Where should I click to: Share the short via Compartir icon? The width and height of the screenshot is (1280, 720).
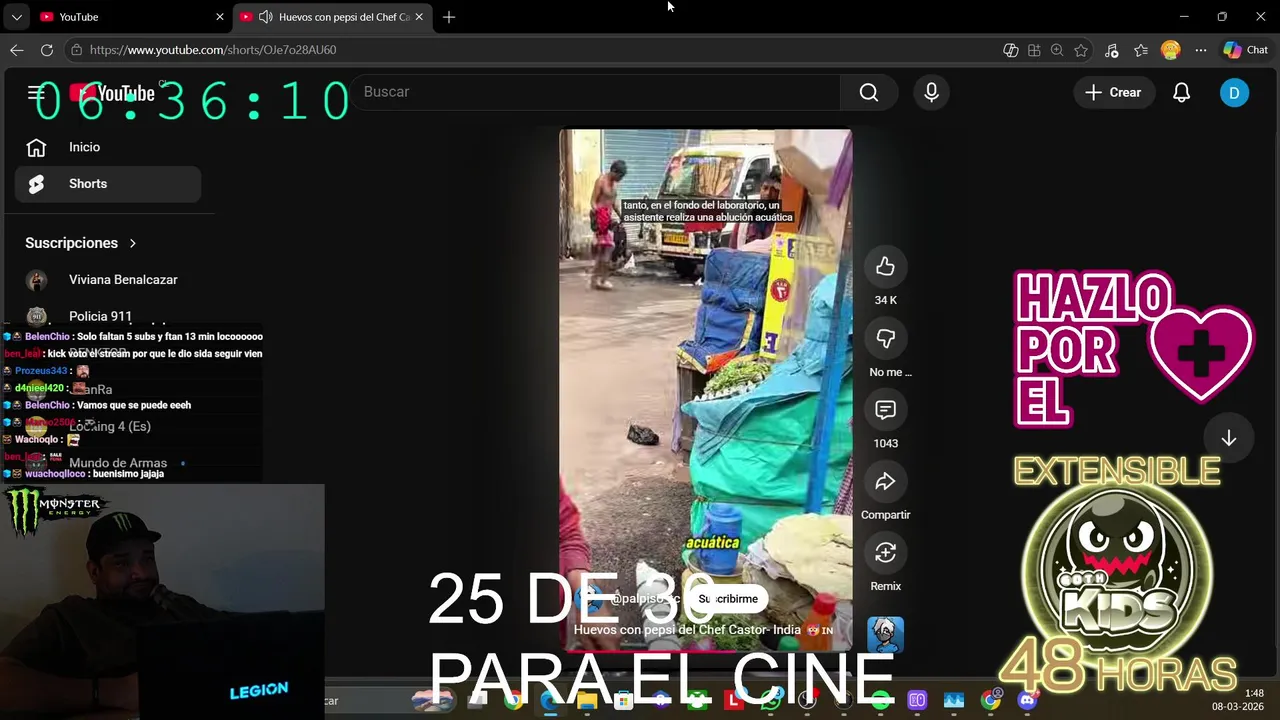point(885,482)
